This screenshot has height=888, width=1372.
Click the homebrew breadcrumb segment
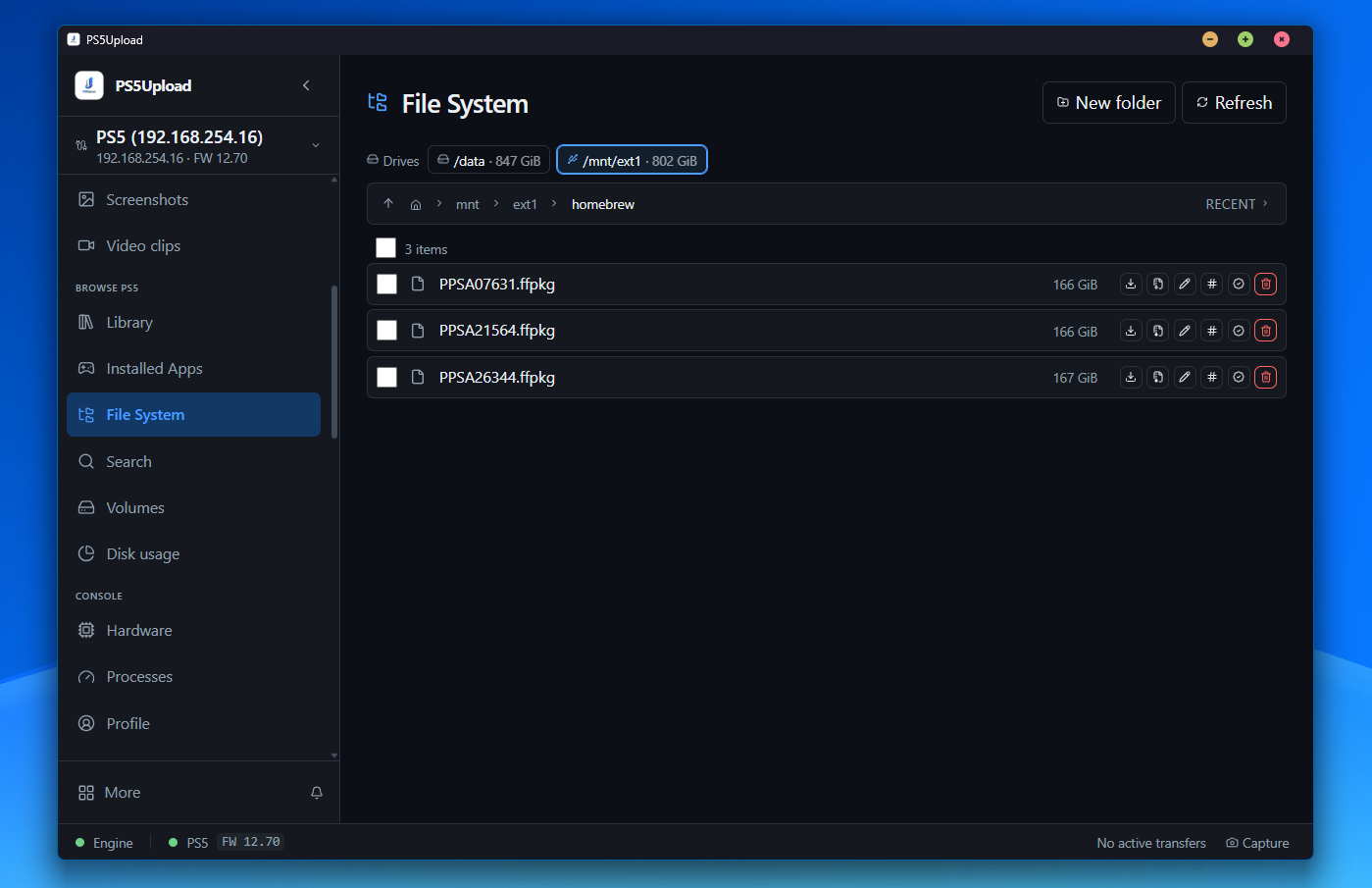(x=603, y=204)
